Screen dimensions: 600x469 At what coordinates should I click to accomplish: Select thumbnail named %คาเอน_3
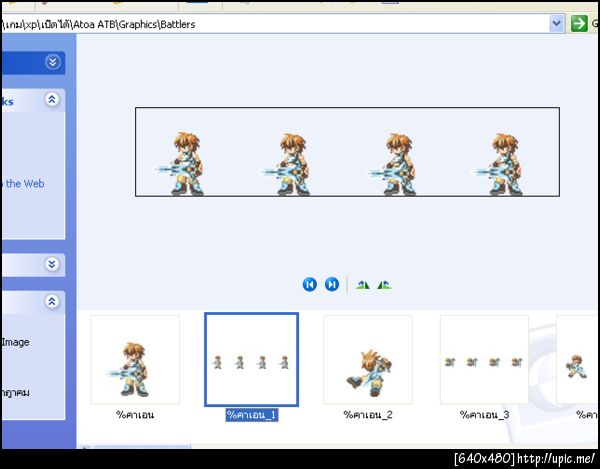(484, 360)
